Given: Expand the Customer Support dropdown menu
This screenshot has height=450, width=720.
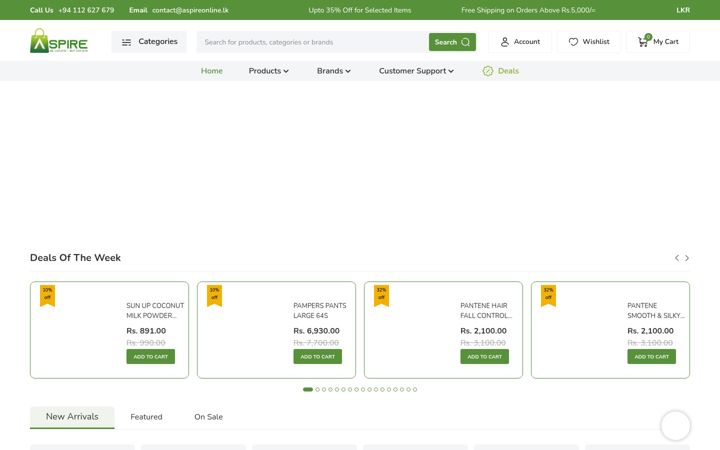Looking at the screenshot, I should coord(416,71).
